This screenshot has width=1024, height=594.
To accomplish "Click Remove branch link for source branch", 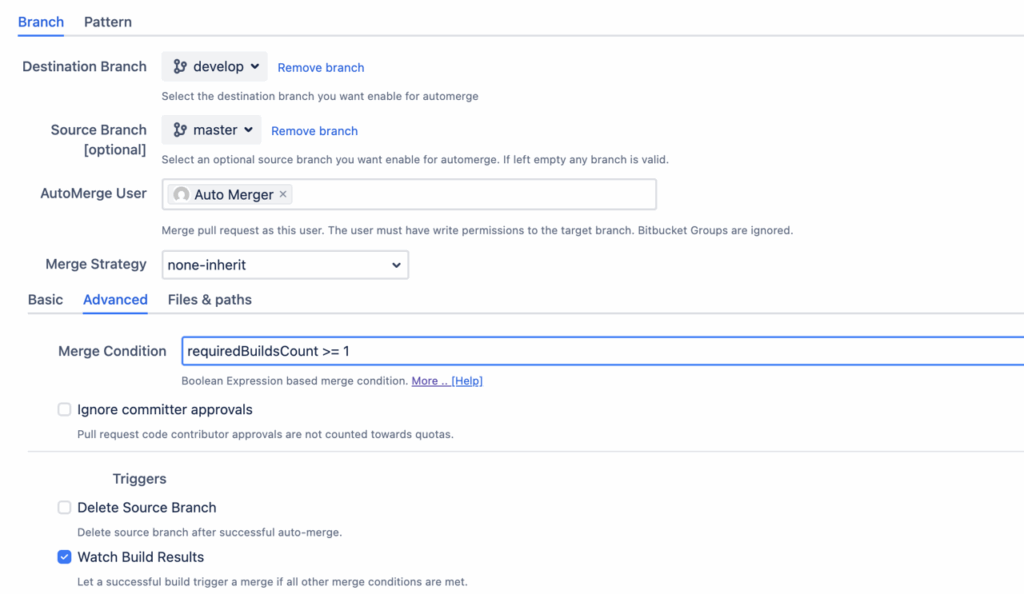I will 314,131.
